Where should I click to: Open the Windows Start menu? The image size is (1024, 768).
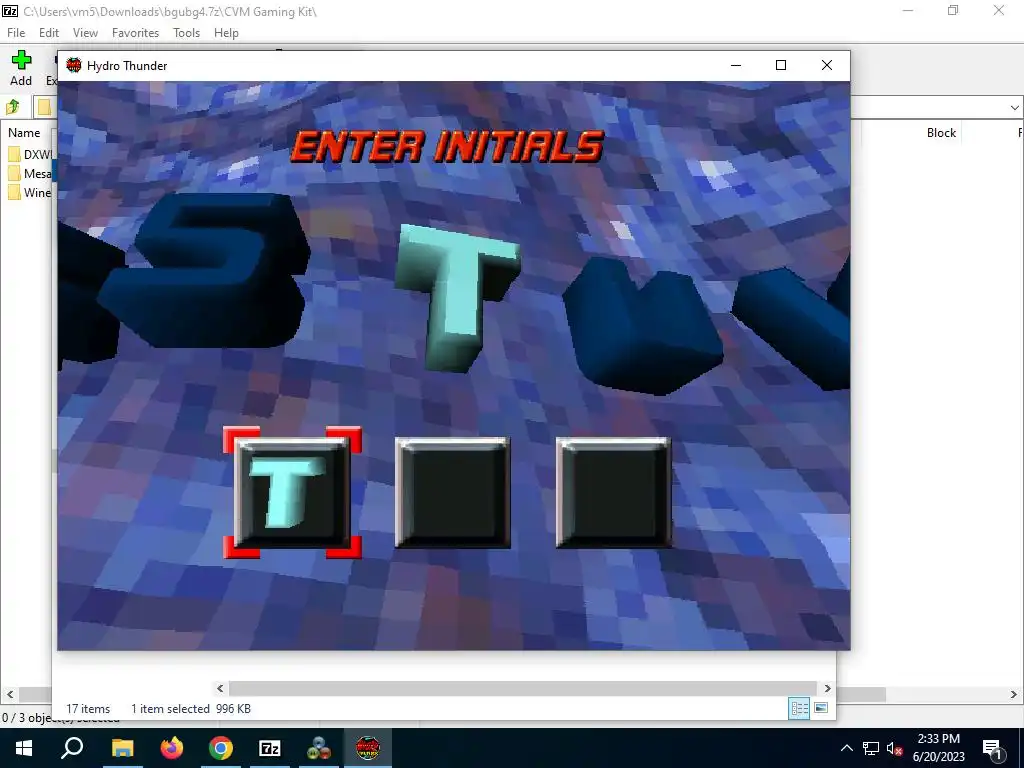(24, 748)
